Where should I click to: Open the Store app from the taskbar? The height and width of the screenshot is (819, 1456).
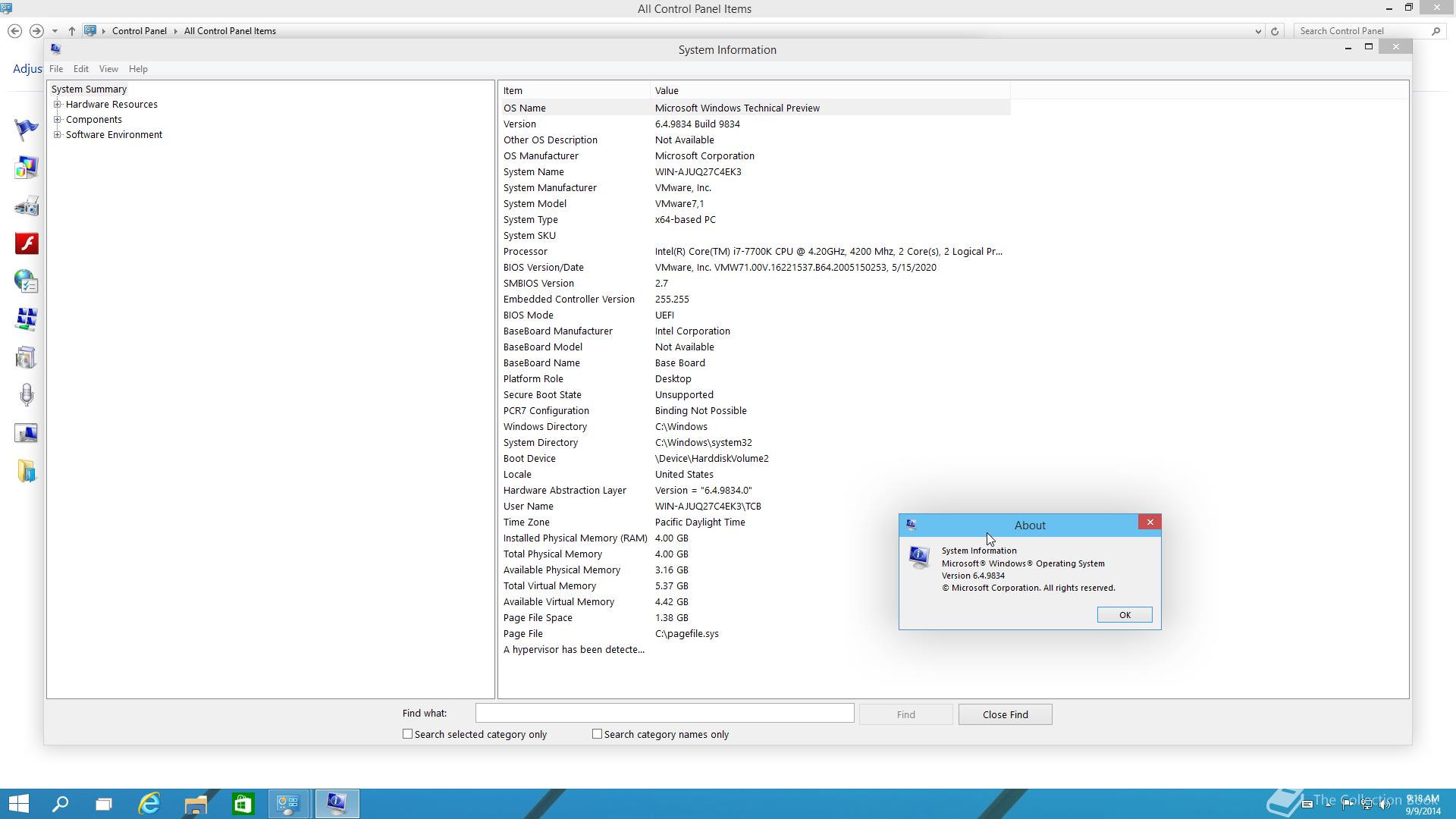pos(243,804)
